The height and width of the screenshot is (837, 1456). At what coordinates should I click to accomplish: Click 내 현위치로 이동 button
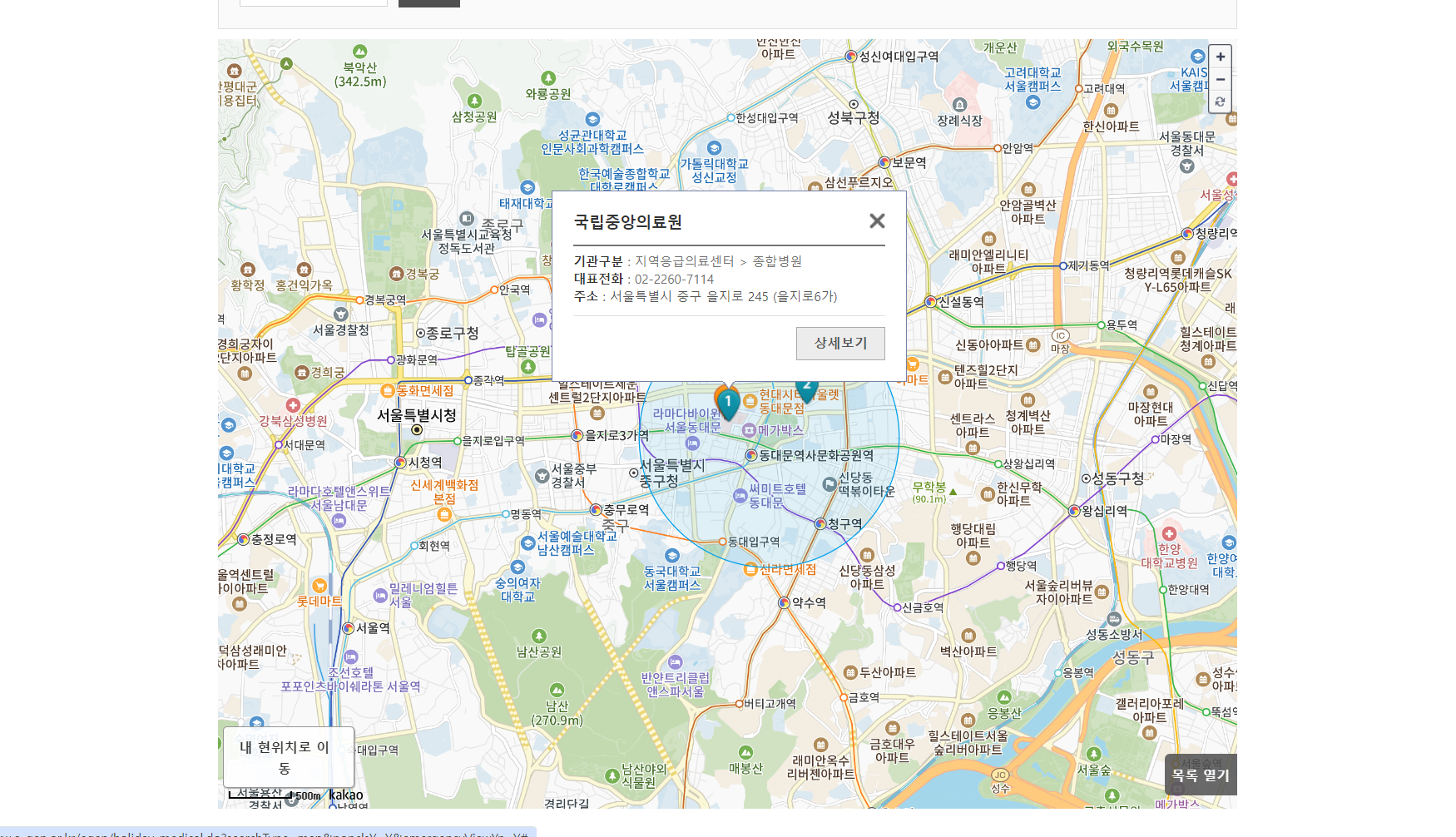289,757
